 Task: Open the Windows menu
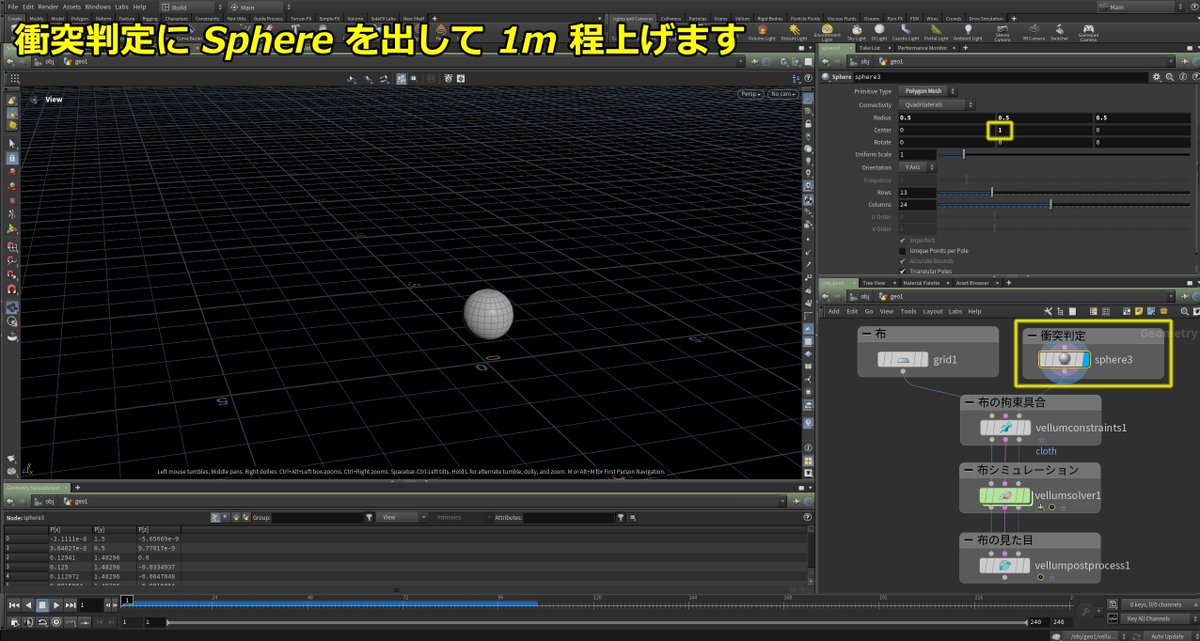point(98,7)
